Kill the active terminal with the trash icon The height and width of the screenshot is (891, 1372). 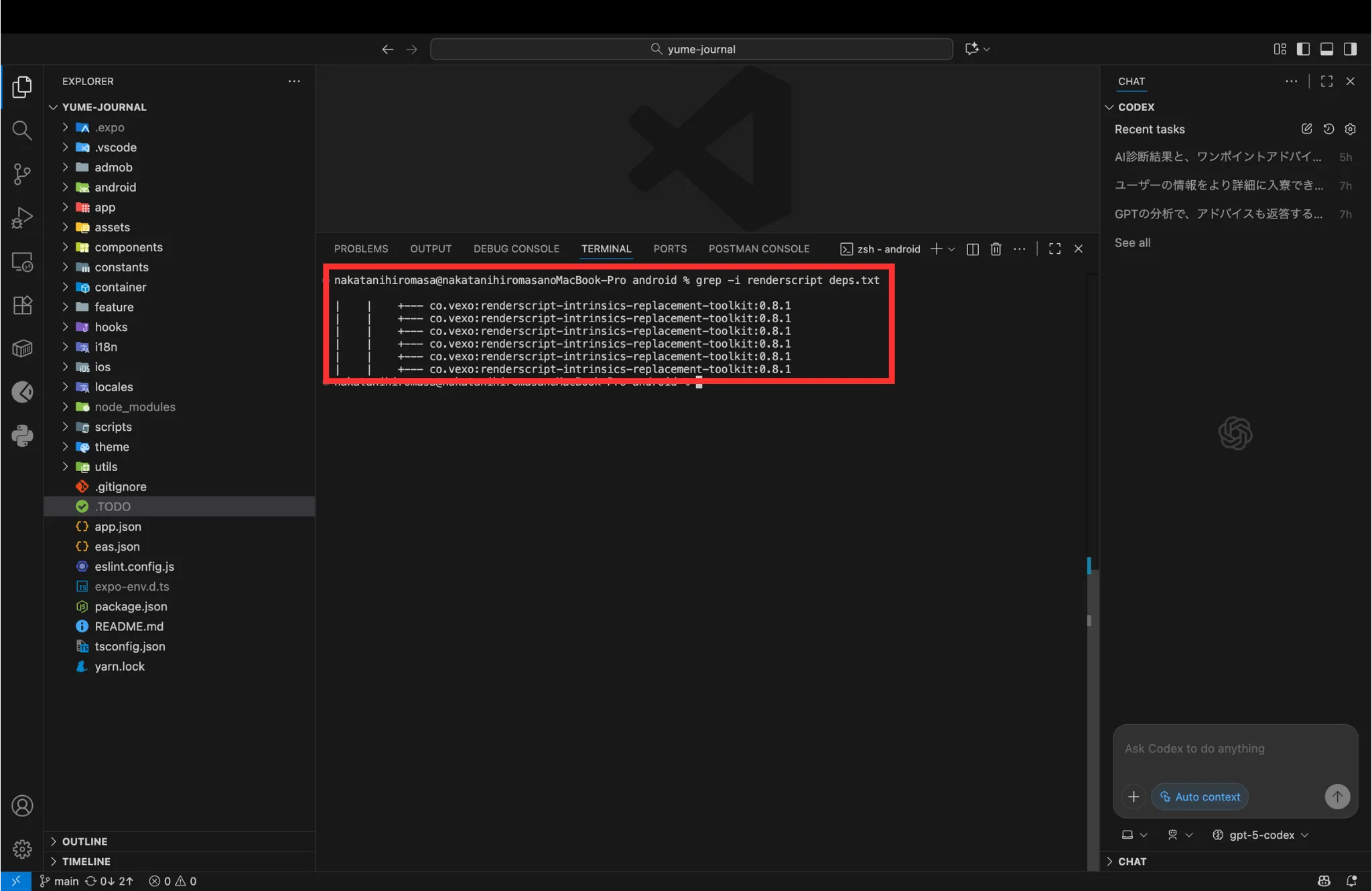tap(996, 249)
